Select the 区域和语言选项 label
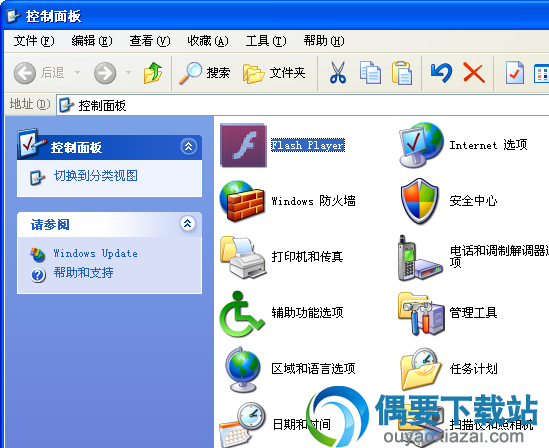 point(313,369)
